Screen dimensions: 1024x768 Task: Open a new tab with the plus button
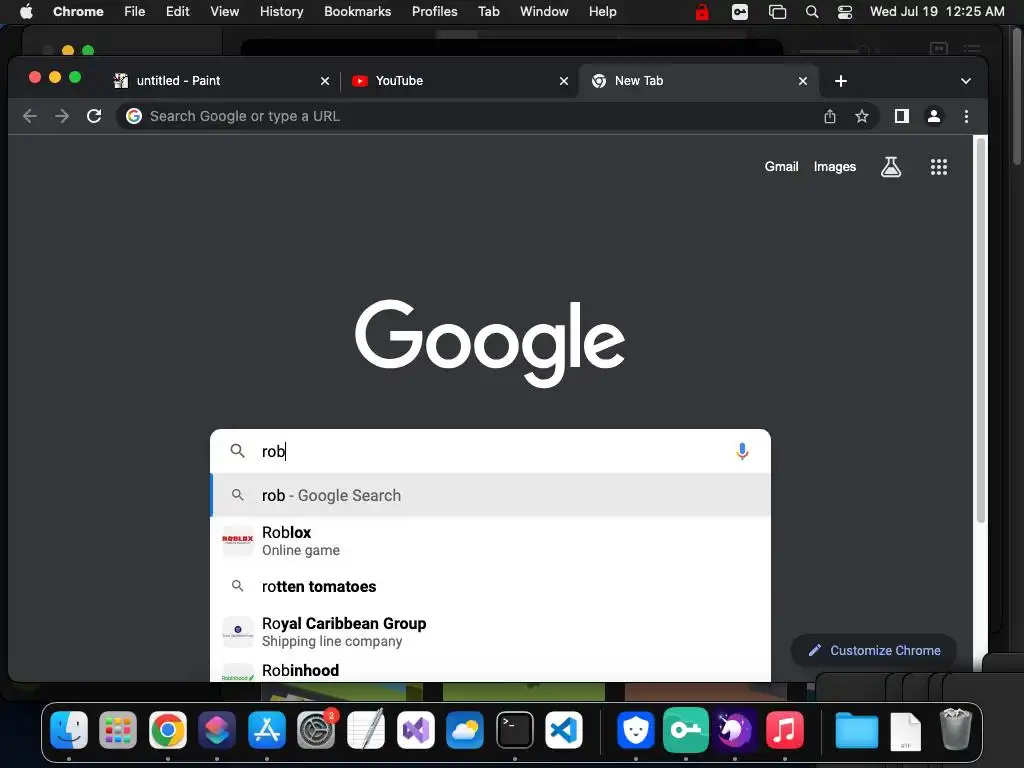pyautogui.click(x=840, y=81)
